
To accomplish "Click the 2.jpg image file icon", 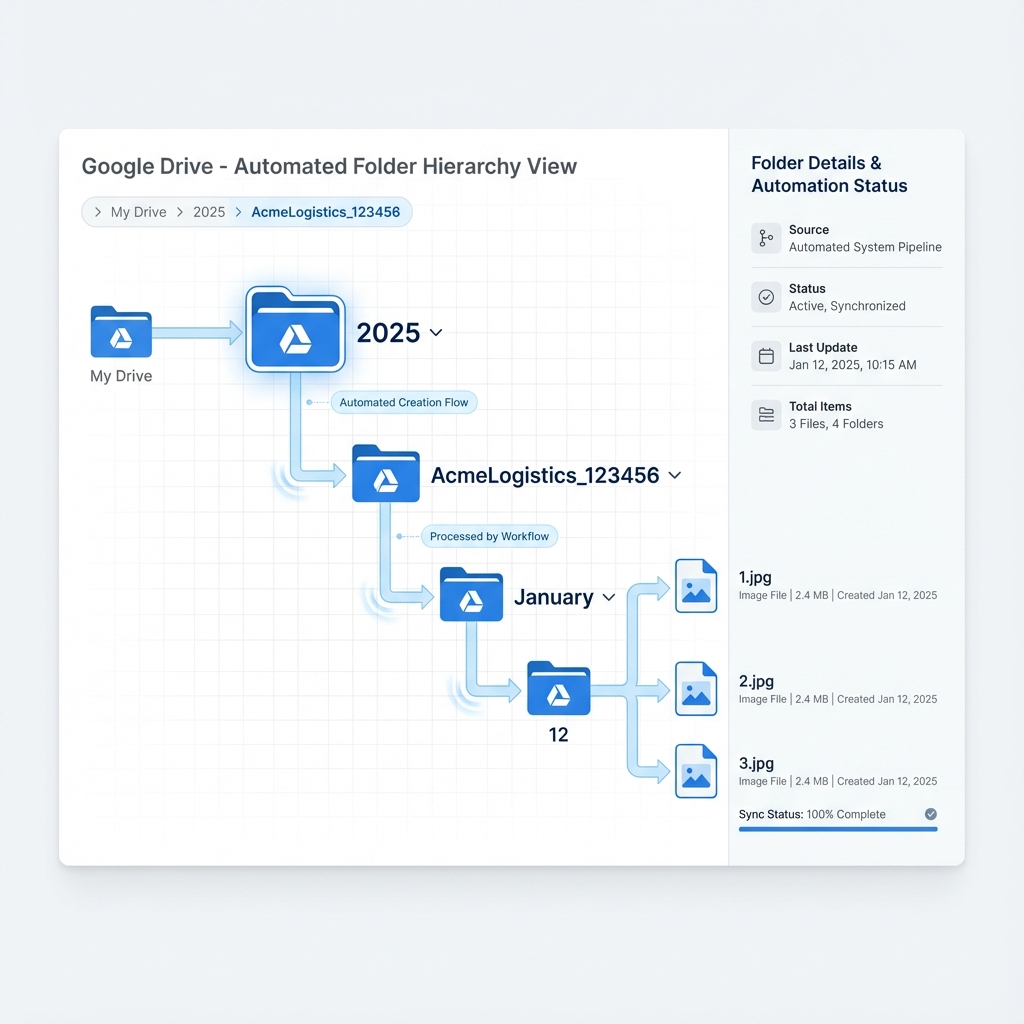I will click(x=696, y=688).
